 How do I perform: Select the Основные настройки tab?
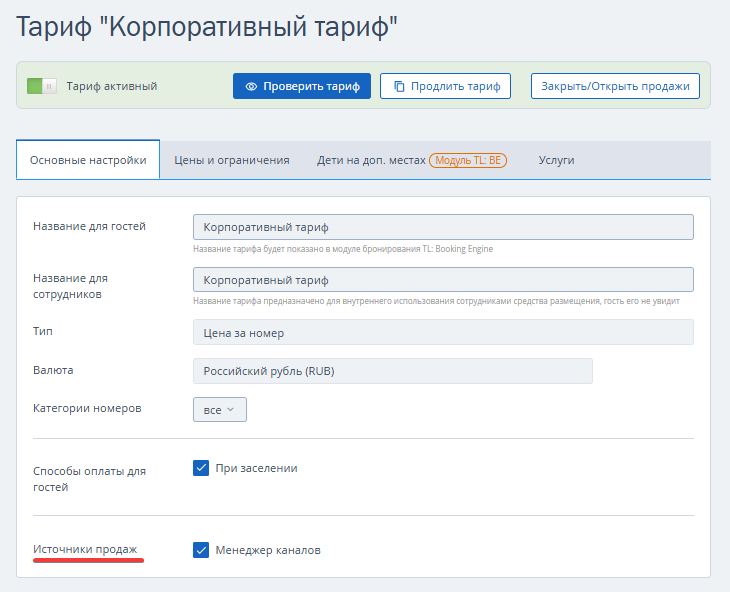point(88,160)
